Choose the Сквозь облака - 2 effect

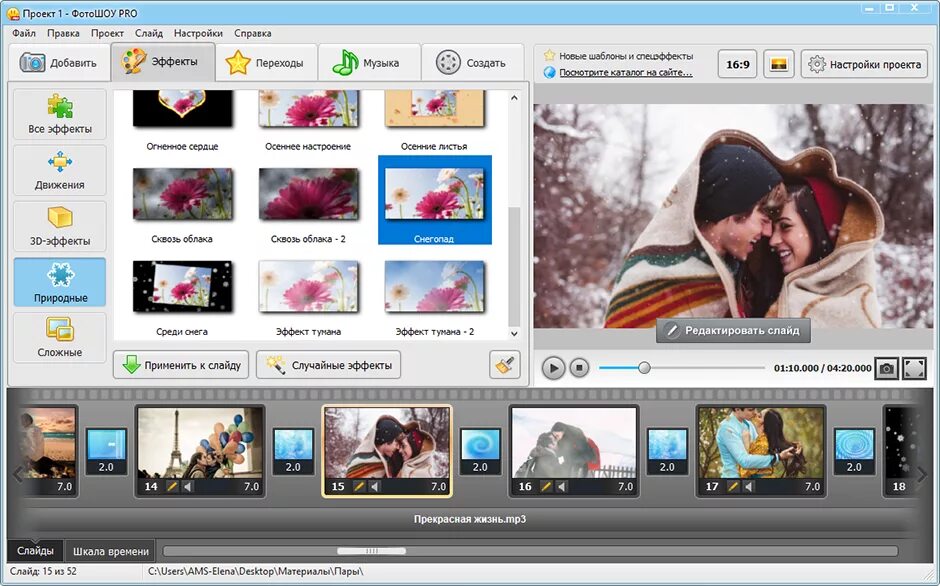[x=308, y=194]
